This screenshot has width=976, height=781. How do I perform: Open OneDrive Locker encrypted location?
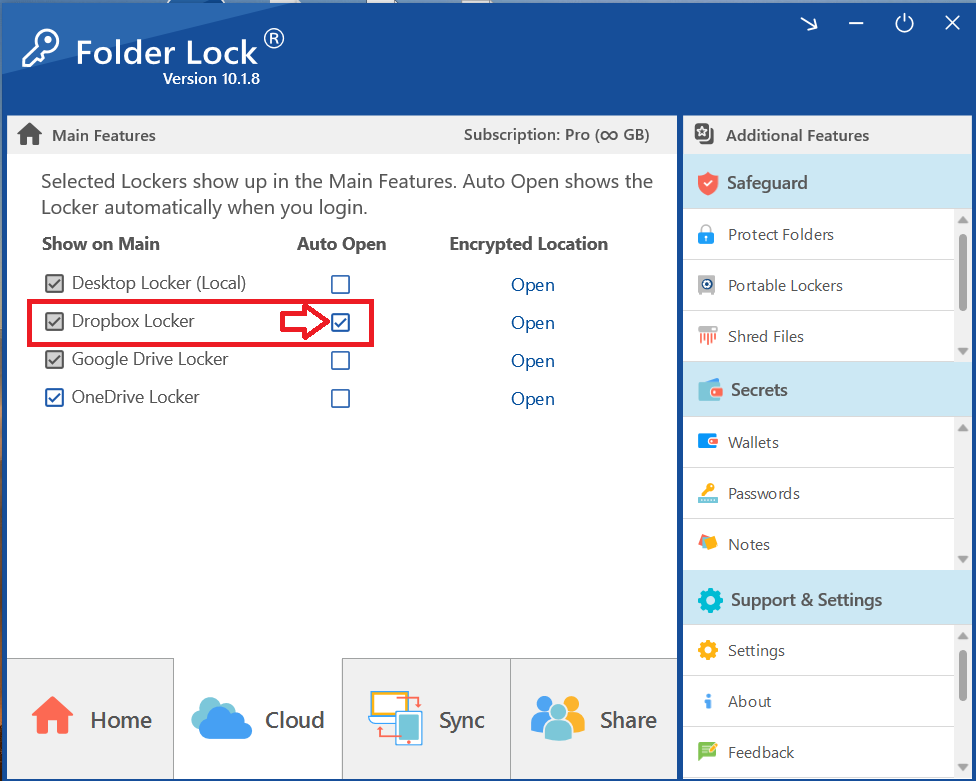(532, 398)
